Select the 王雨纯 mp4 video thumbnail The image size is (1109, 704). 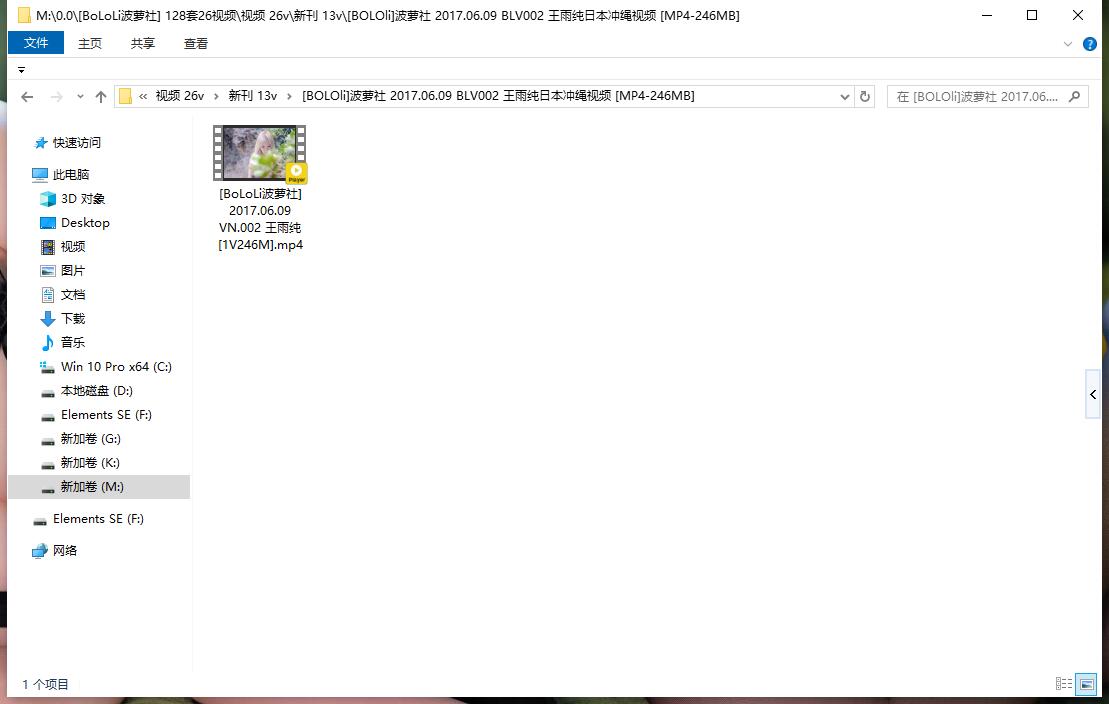point(259,153)
